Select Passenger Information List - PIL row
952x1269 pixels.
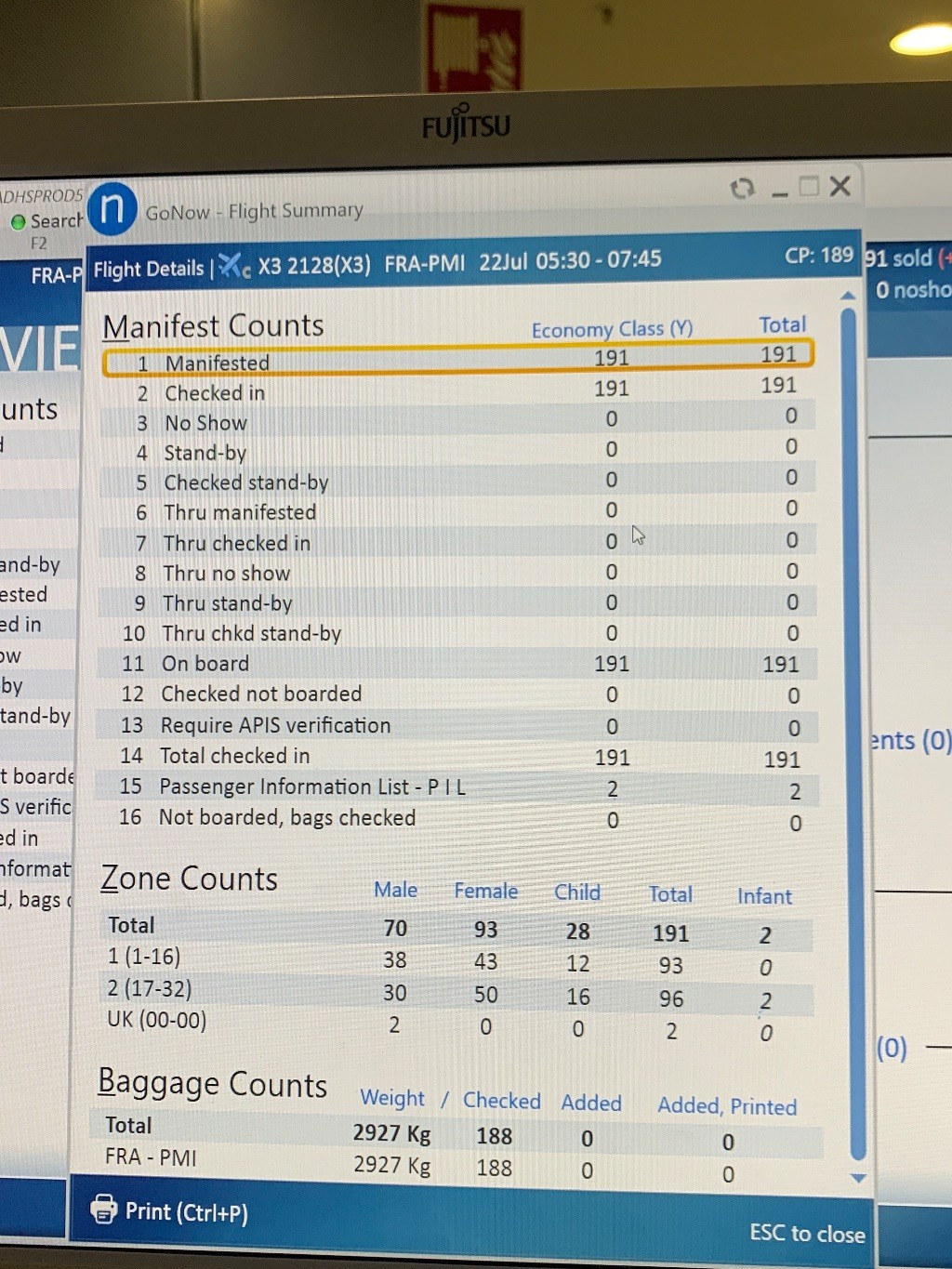[x=457, y=787]
